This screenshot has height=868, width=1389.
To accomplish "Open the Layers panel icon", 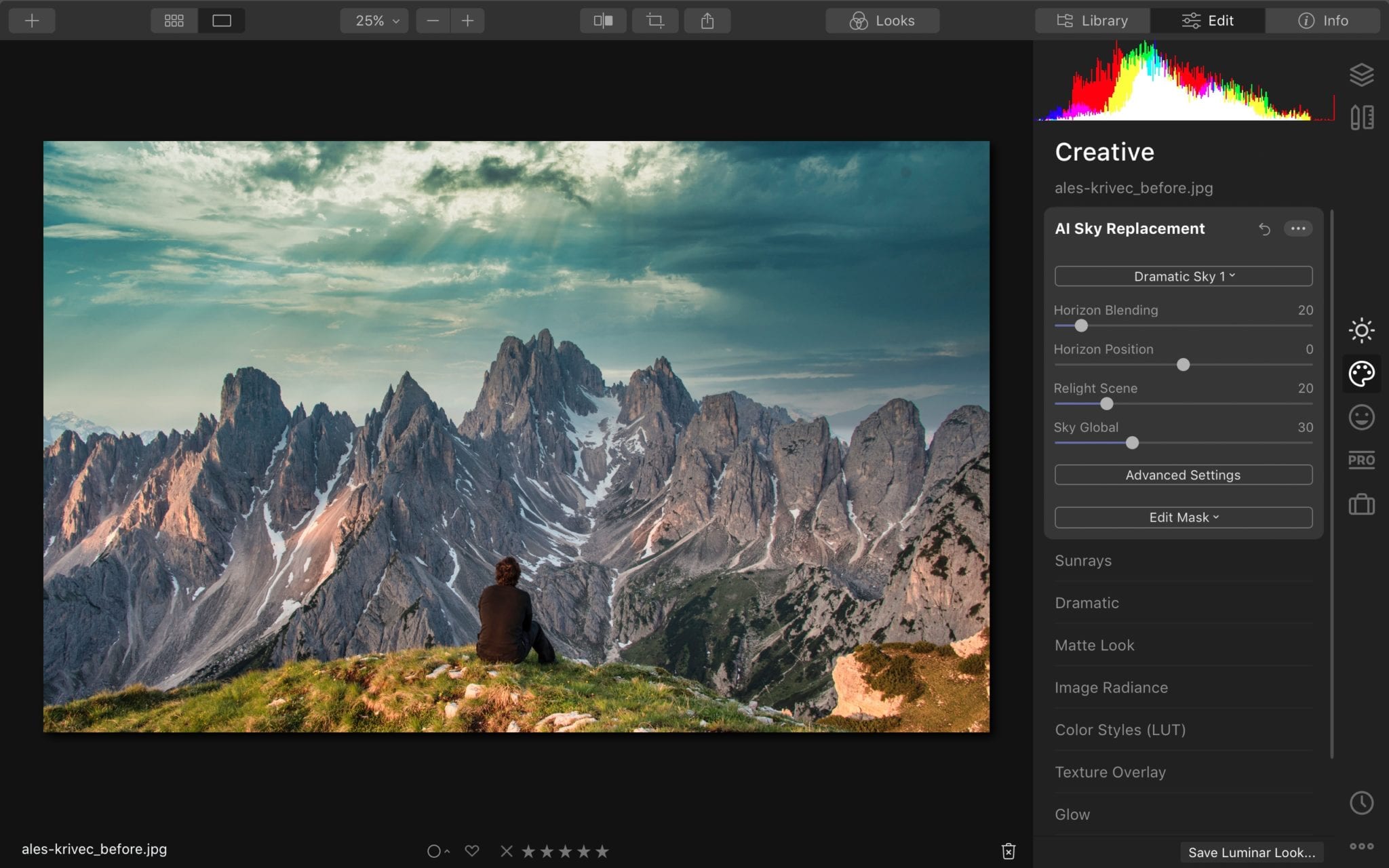I will coord(1361,75).
